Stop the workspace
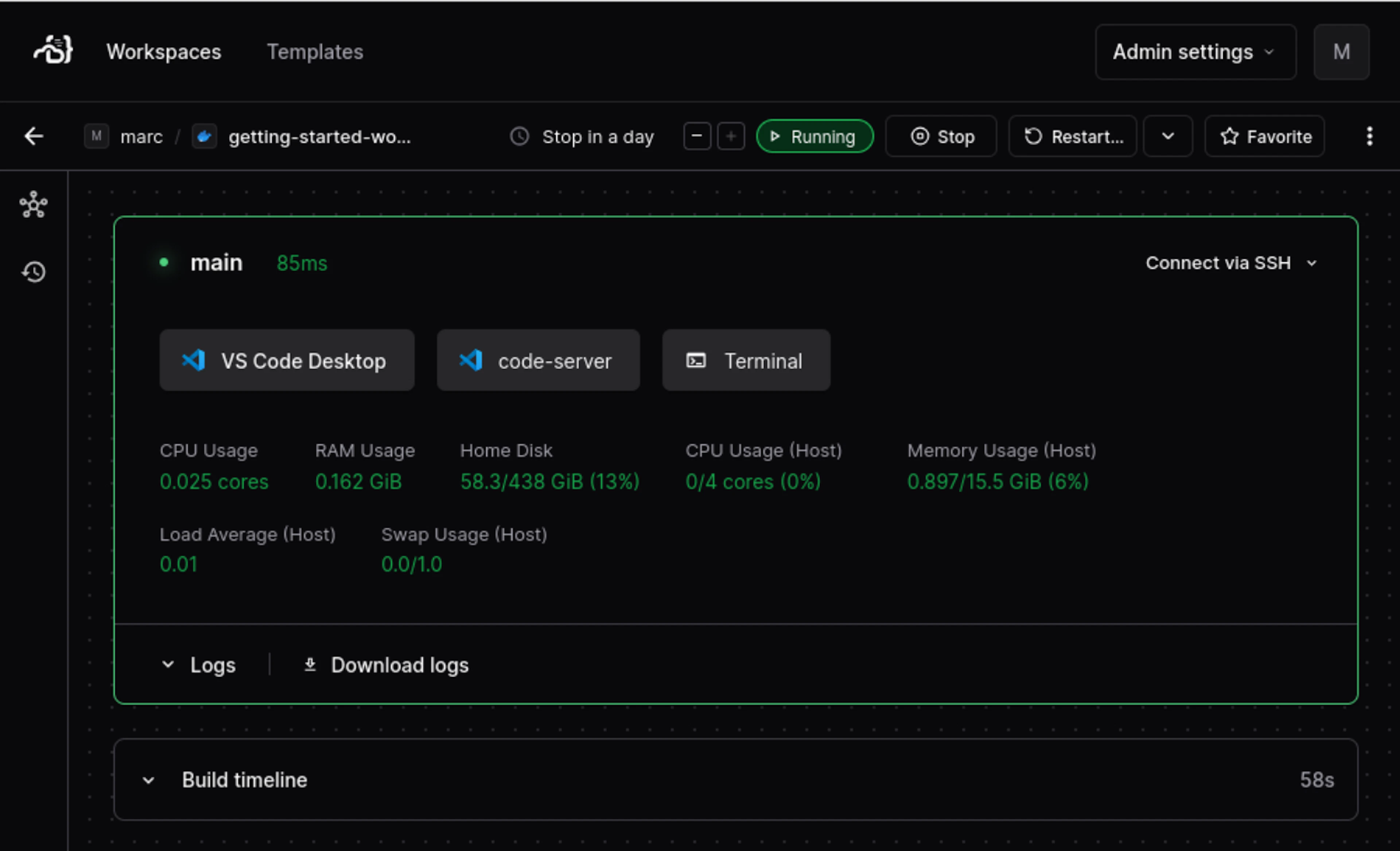This screenshot has height=851, width=1400. click(x=941, y=136)
